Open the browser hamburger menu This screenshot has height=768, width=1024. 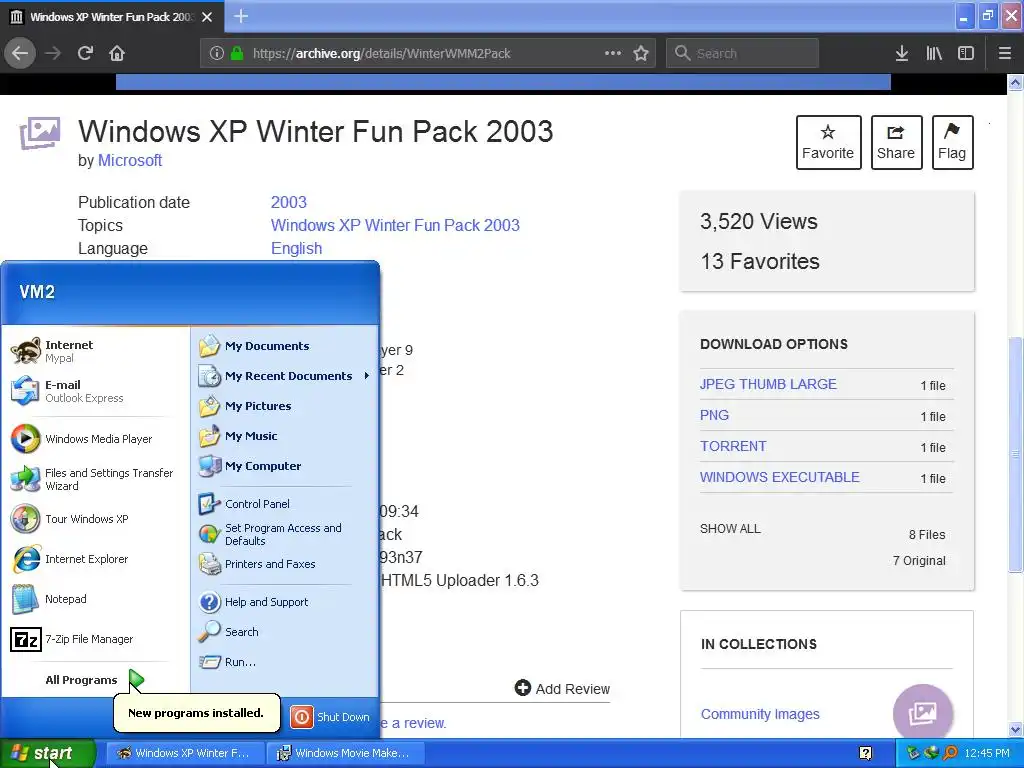pos(1005,53)
